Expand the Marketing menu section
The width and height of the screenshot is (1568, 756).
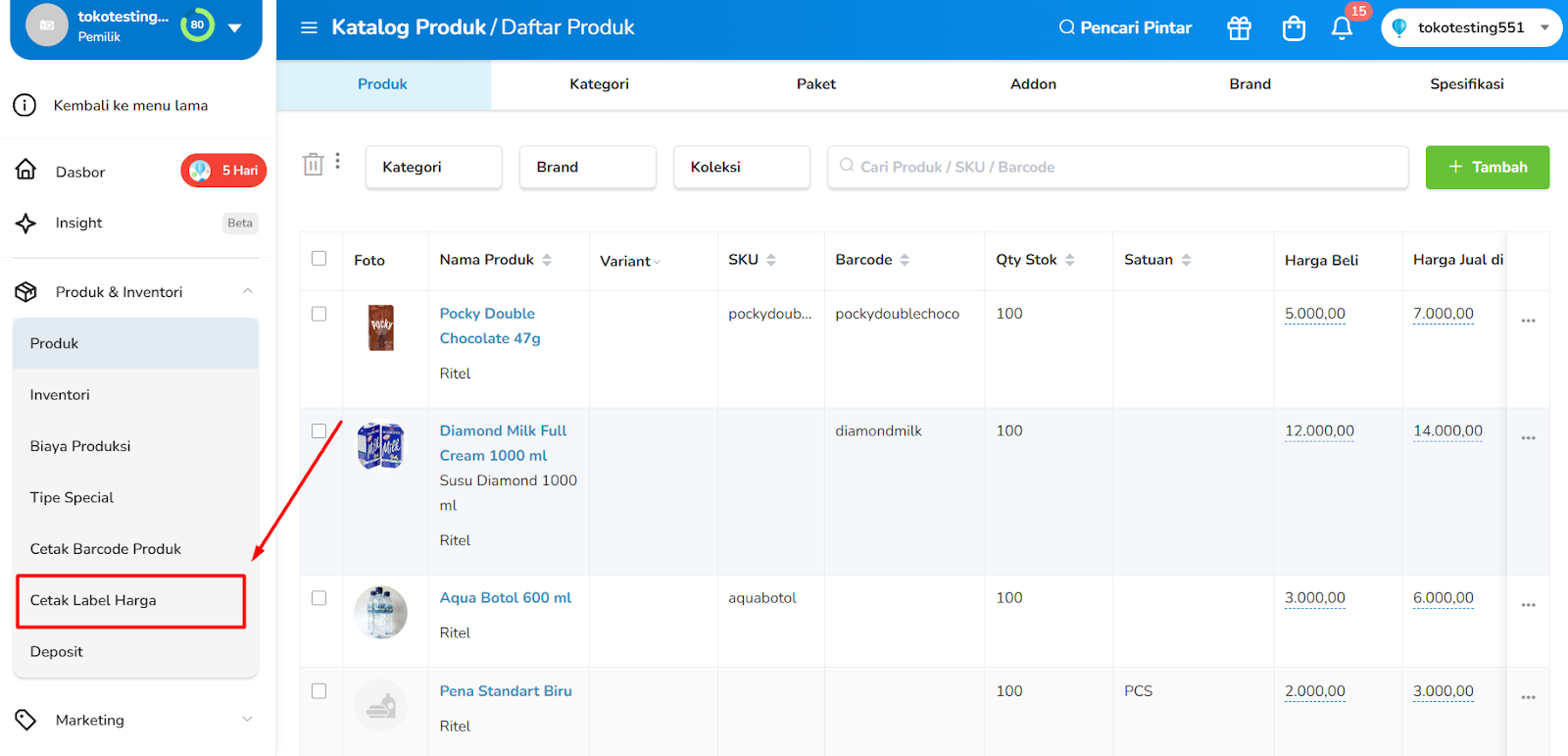[248, 720]
